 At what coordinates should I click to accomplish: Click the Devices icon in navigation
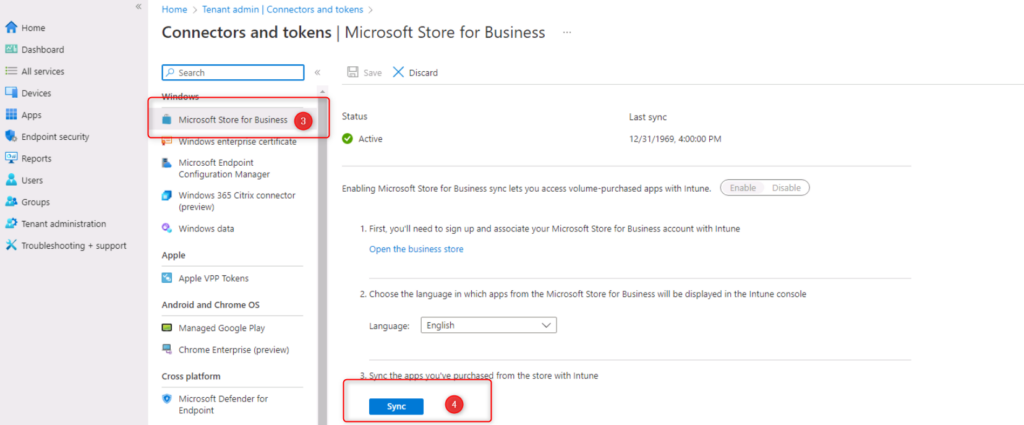[x=11, y=93]
